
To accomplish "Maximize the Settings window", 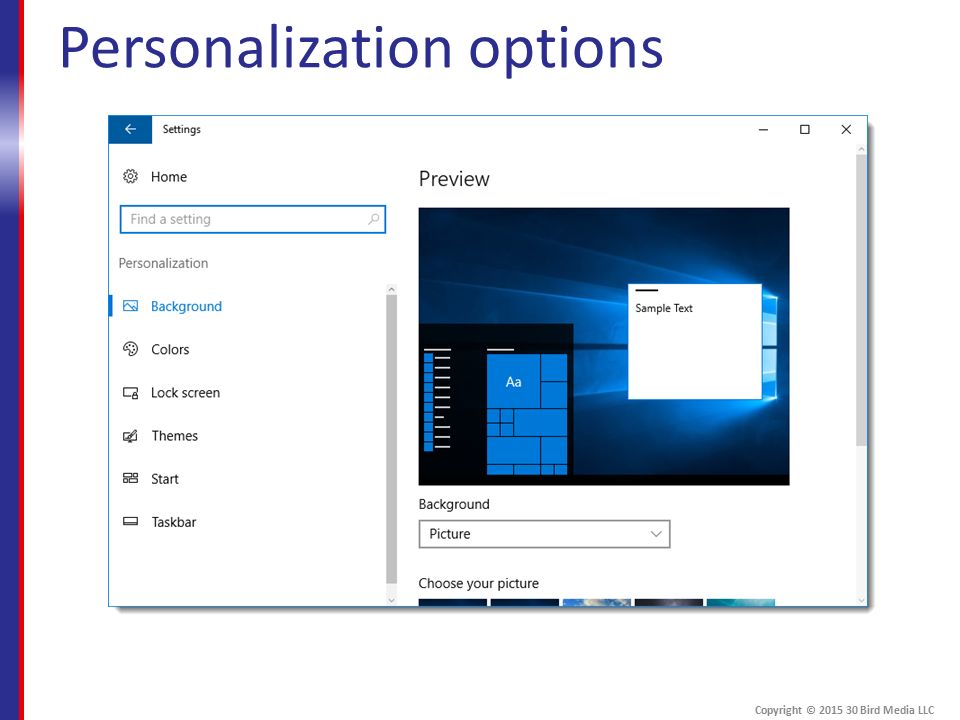I will tap(804, 129).
